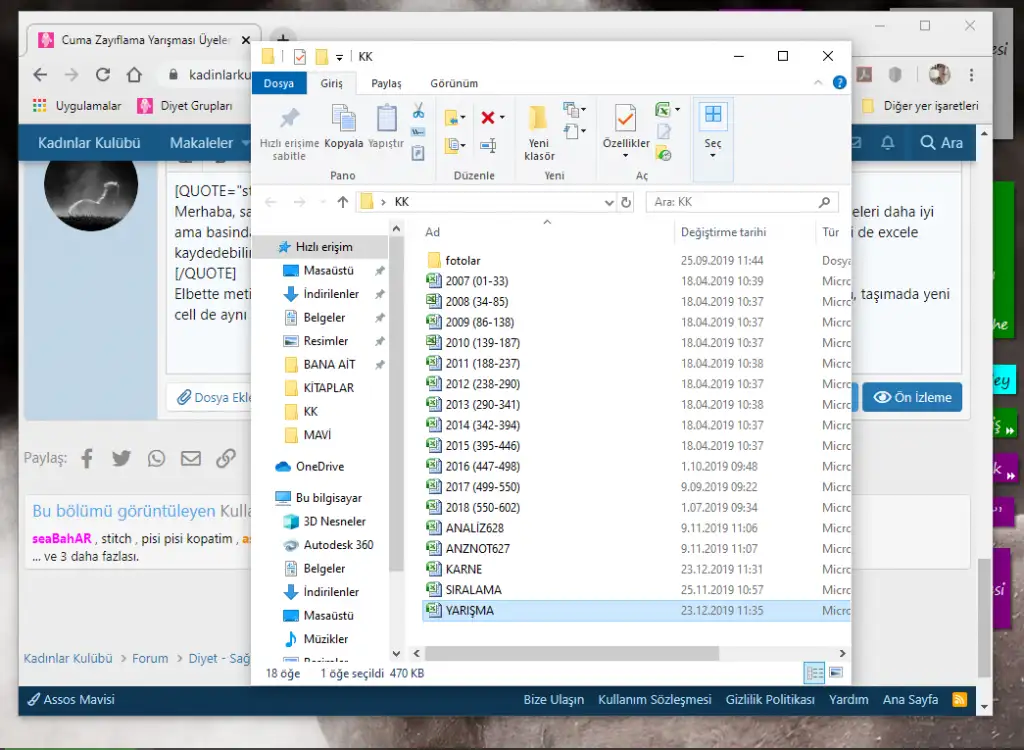Viewport: 1024px width, 750px height.
Task: Click the Yeni klasör (New folder) icon
Action: (x=538, y=132)
